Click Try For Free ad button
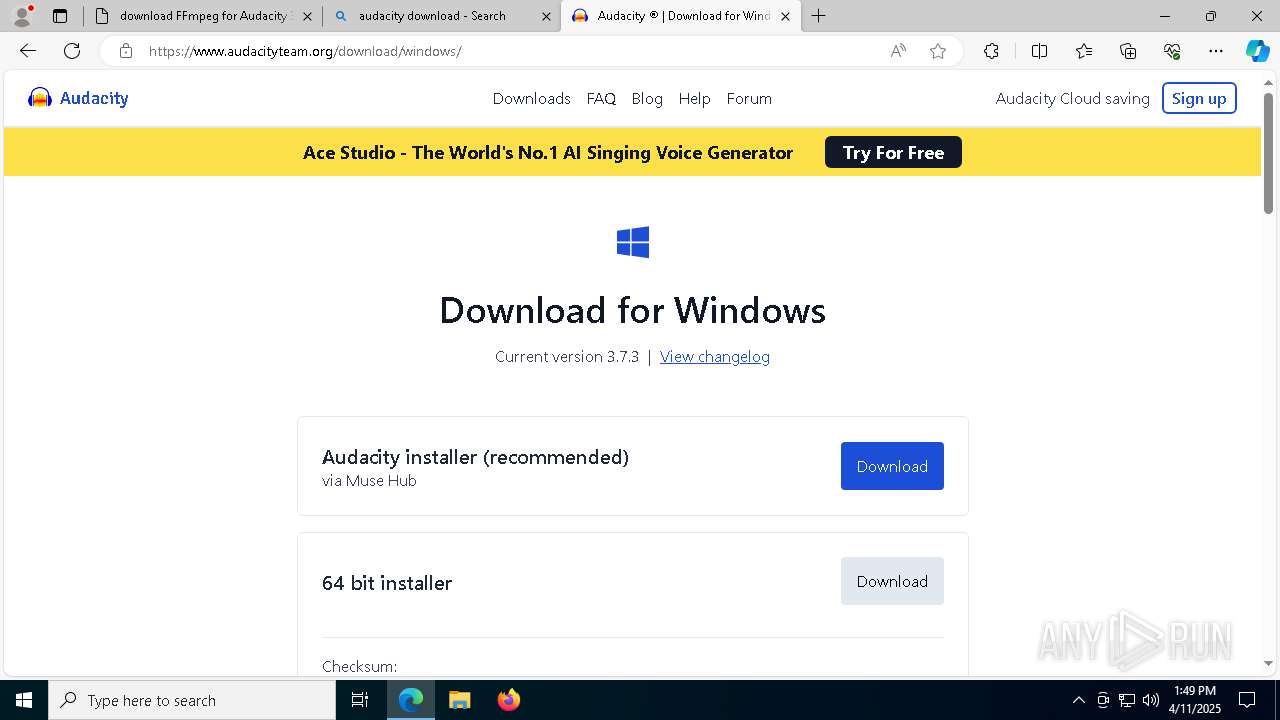1280x720 pixels. tap(893, 152)
